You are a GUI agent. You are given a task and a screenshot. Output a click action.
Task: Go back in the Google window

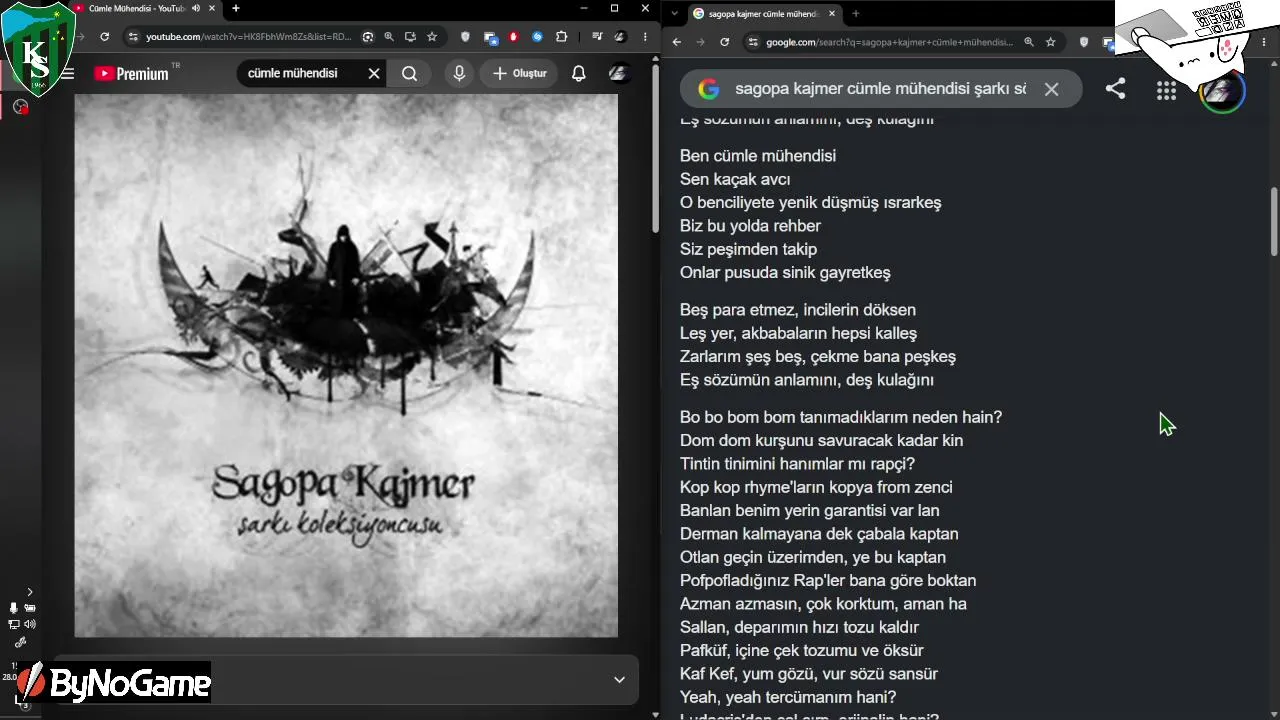coord(677,42)
